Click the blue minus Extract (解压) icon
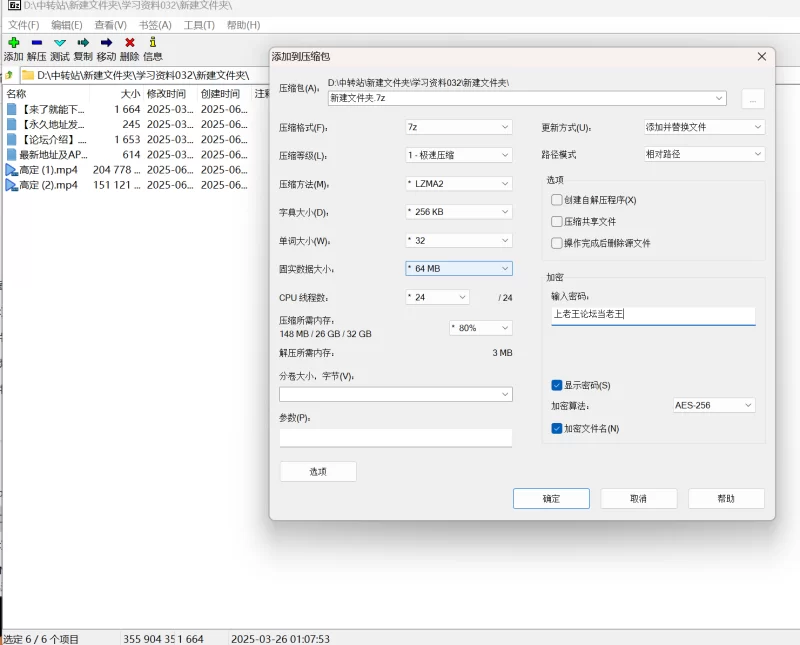The width and height of the screenshot is (800, 645). tap(37, 42)
